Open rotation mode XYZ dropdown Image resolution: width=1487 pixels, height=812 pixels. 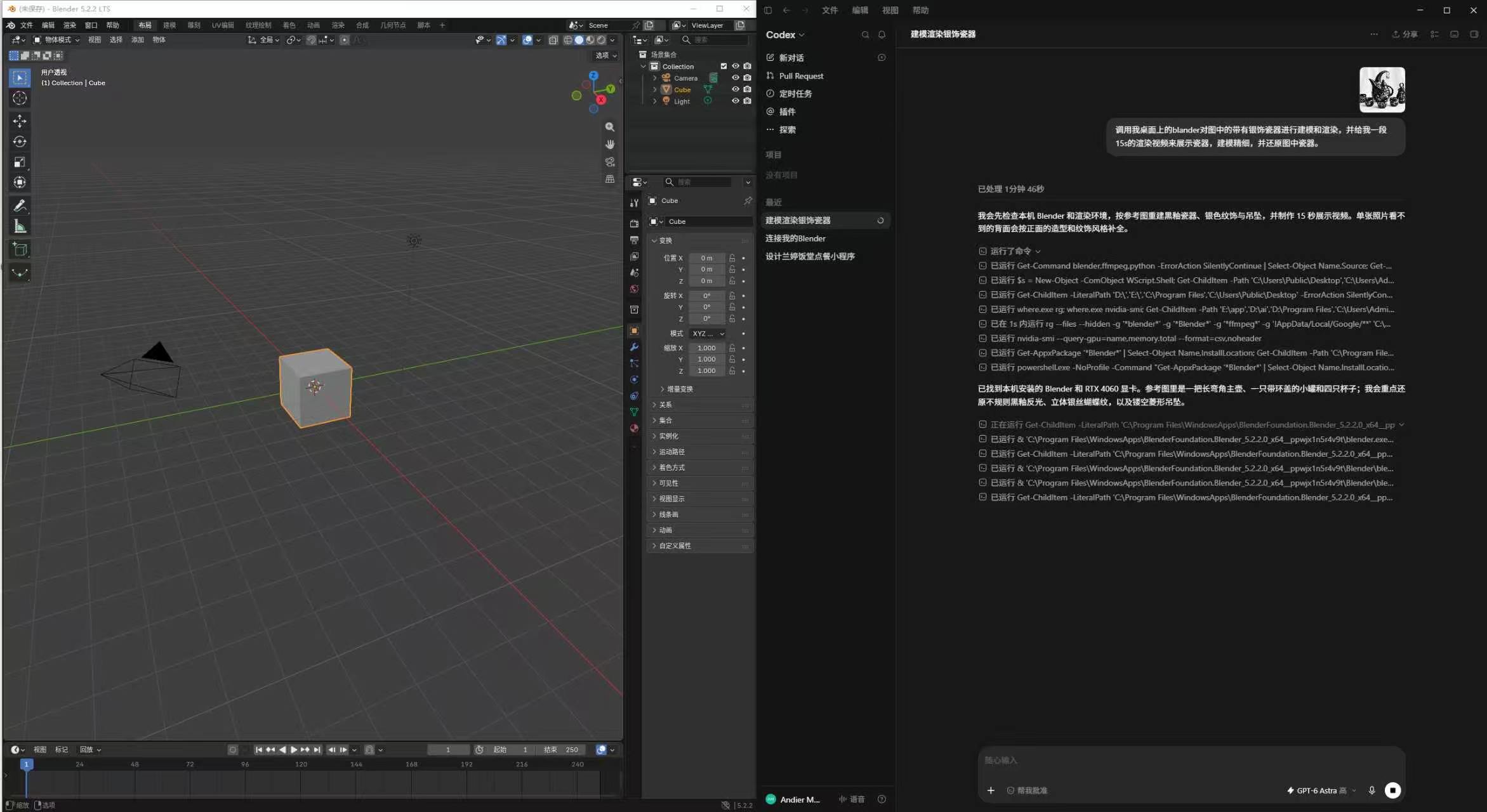tap(708, 334)
